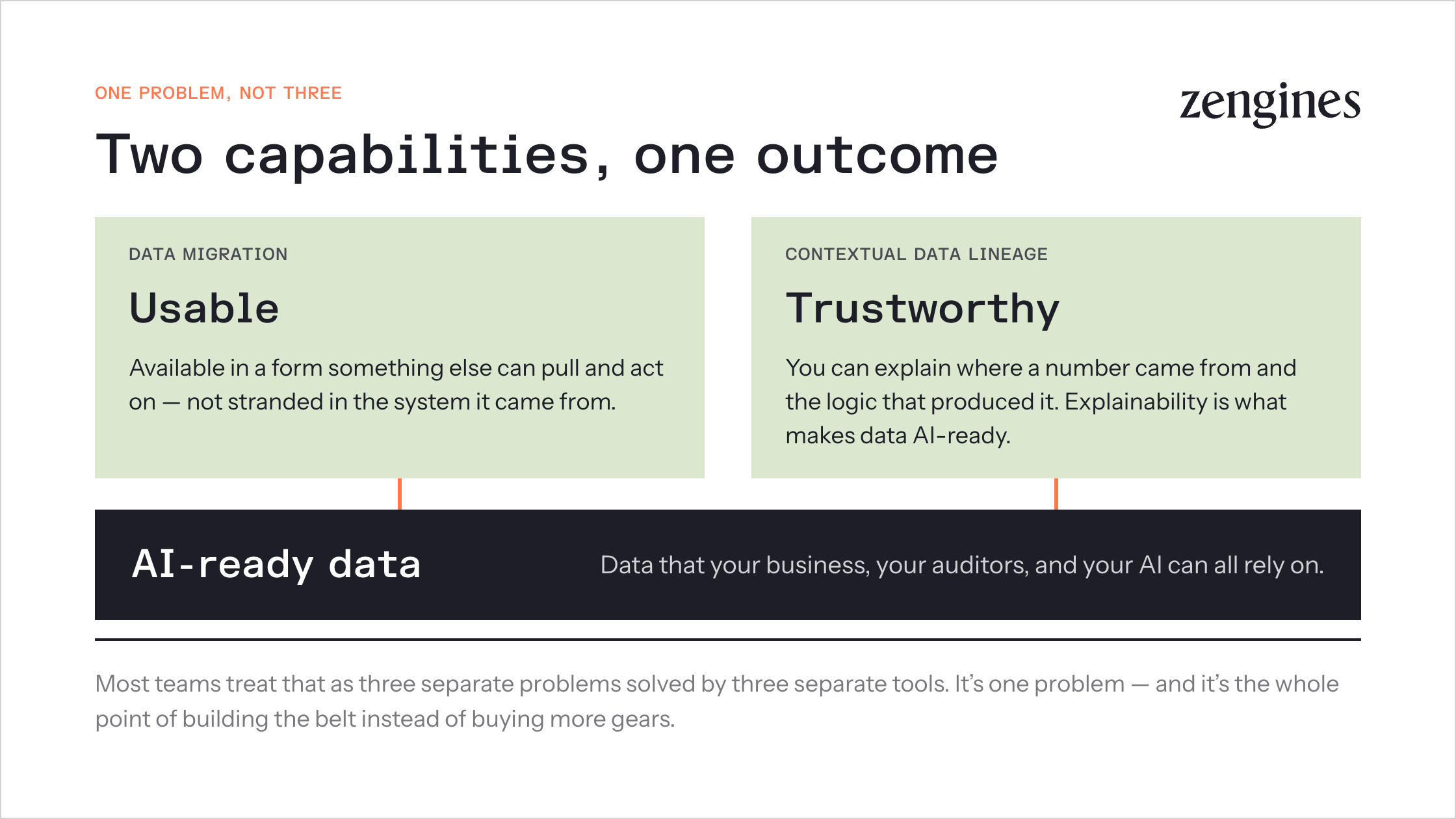Click the orange connector under Trustworthy card
Image resolution: width=1456 pixels, height=819 pixels.
click(x=1056, y=494)
